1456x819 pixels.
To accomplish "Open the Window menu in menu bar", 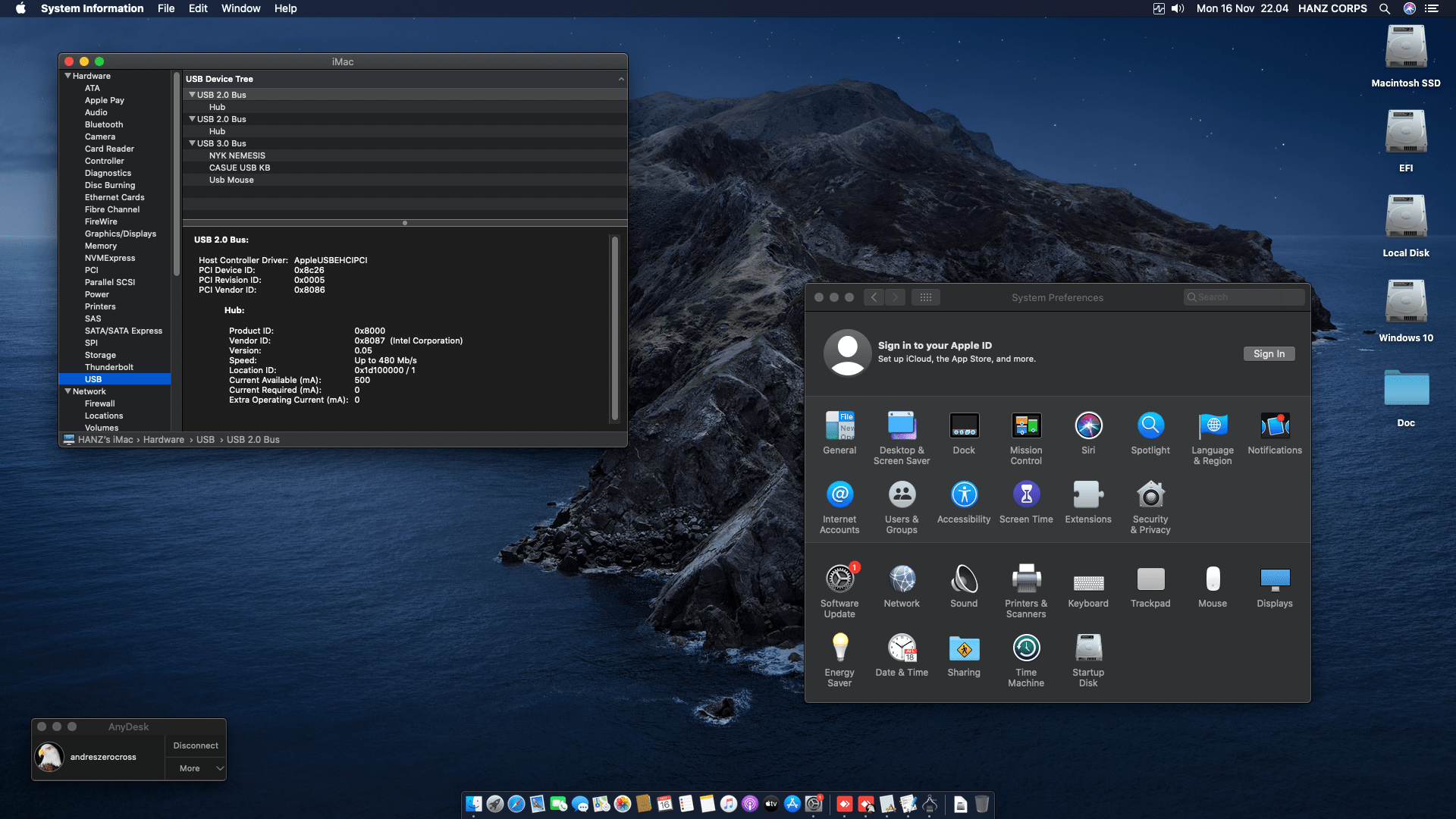I will [240, 8].
